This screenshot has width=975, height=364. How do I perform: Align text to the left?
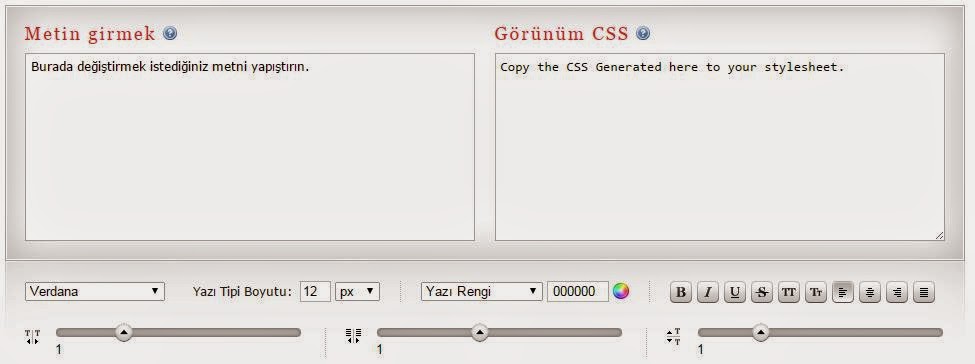click(x=843, y=292)
